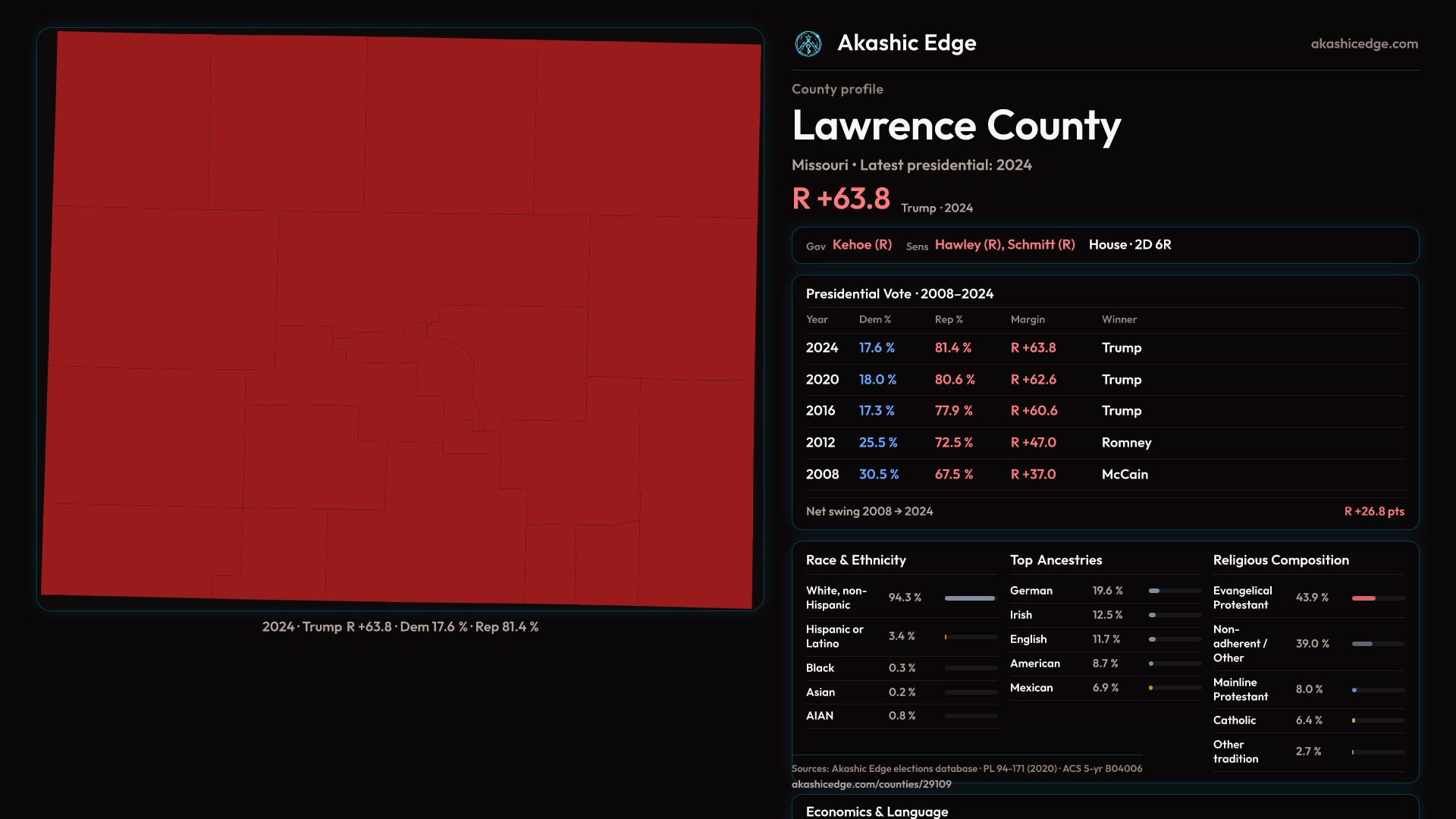Image resolution: width=1456 pixels, height=819 pixels.
Task: Click the White non-Hispanic percentage bar
Action: (970, 598)
